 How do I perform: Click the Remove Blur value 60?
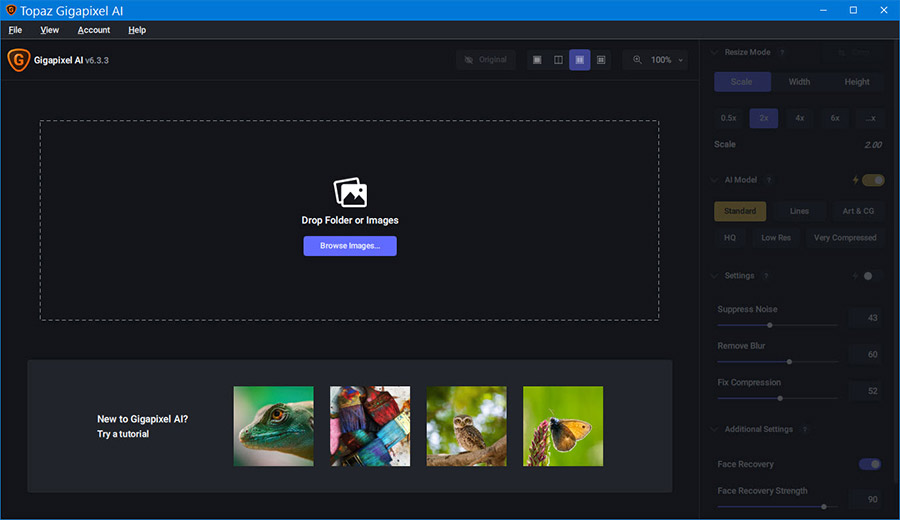[x=866, y=355]
